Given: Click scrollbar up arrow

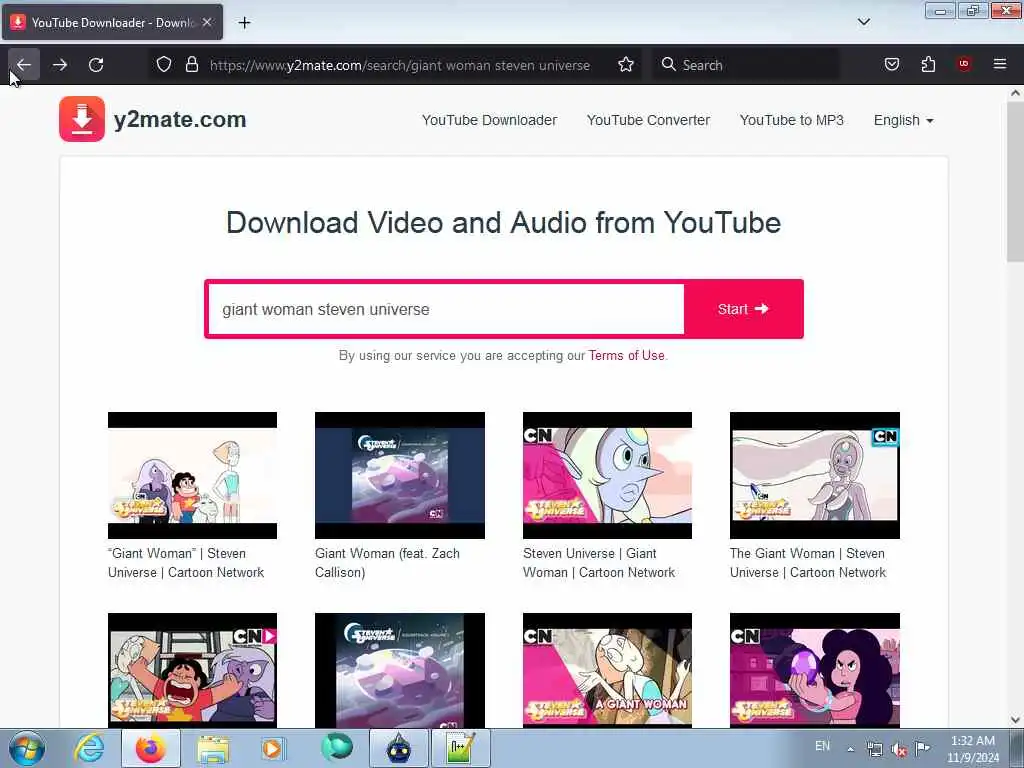Looking at the screenshot, I should tap(1015, 93).
